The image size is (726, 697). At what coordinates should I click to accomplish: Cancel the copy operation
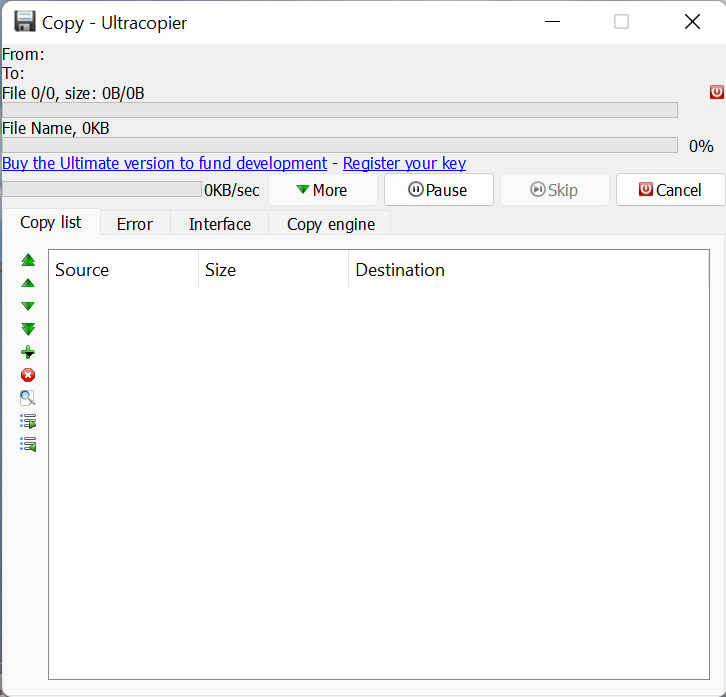tap(670, 190)
